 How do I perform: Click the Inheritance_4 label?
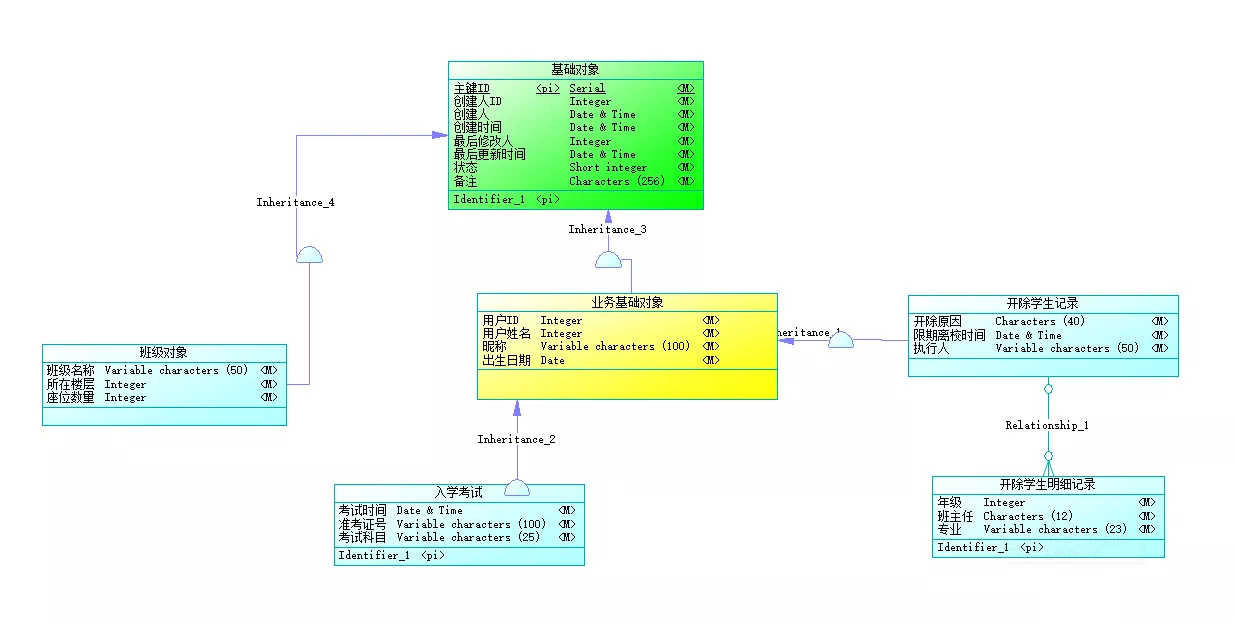click(x=295, y=202)
